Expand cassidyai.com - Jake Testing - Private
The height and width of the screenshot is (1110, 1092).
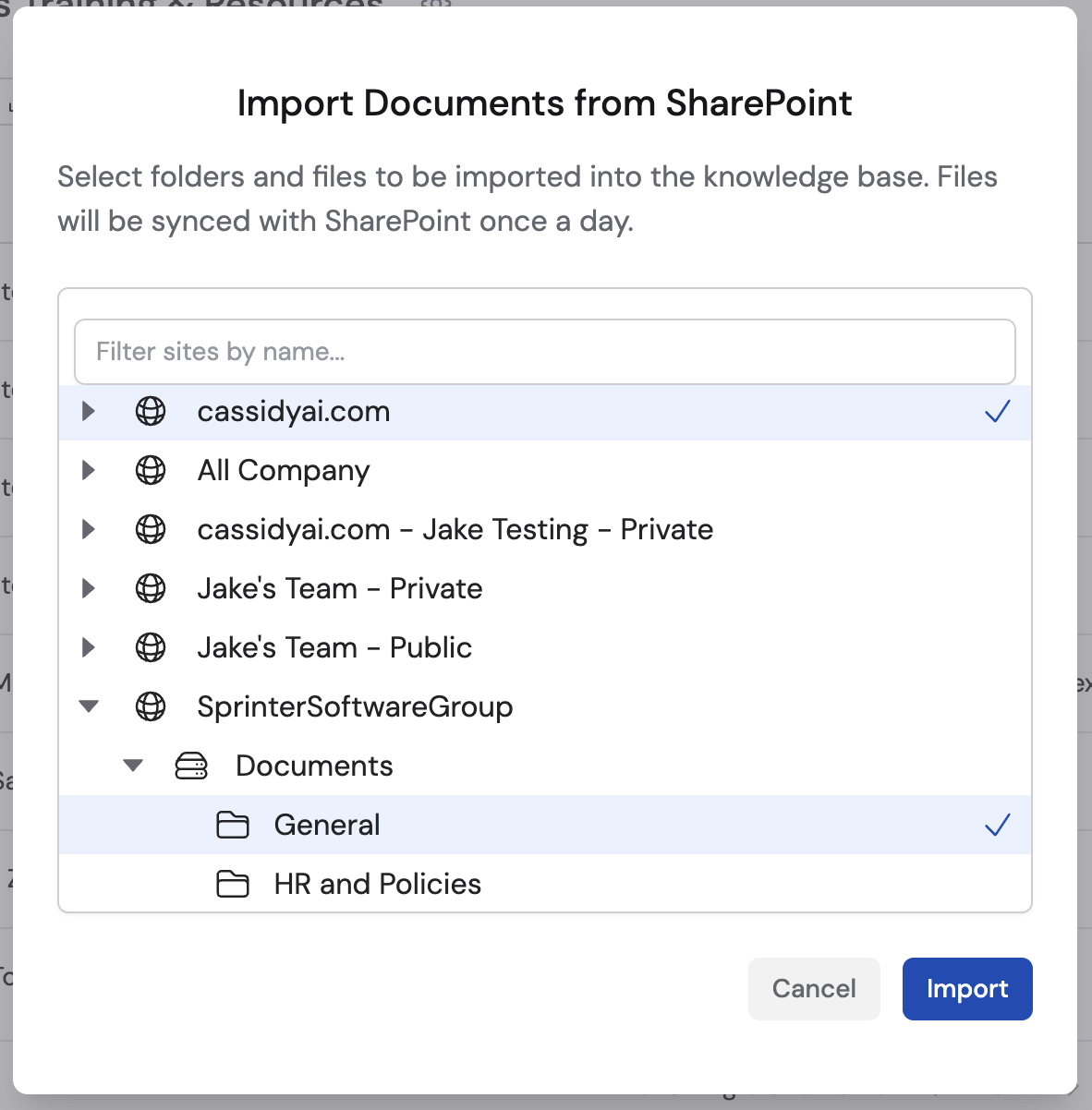89,529
